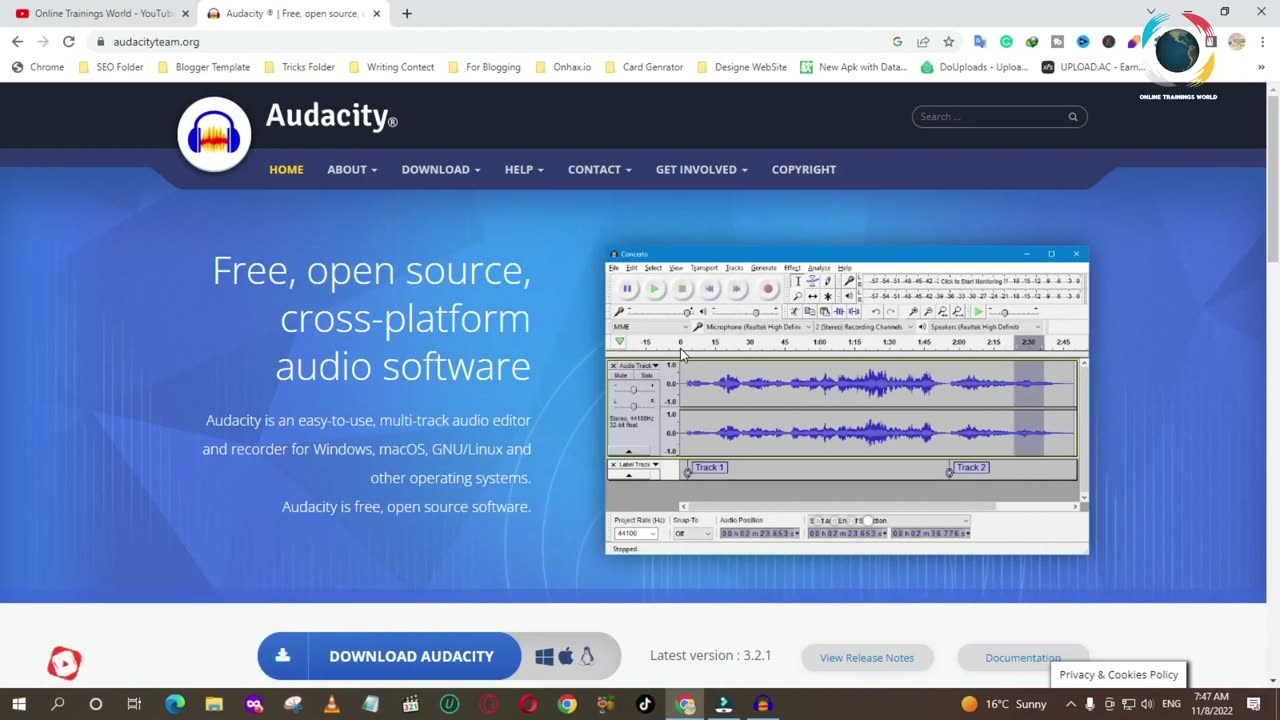The image size is (1280, 720).
Task: Open View Release Notes
Action: [867, 657]
